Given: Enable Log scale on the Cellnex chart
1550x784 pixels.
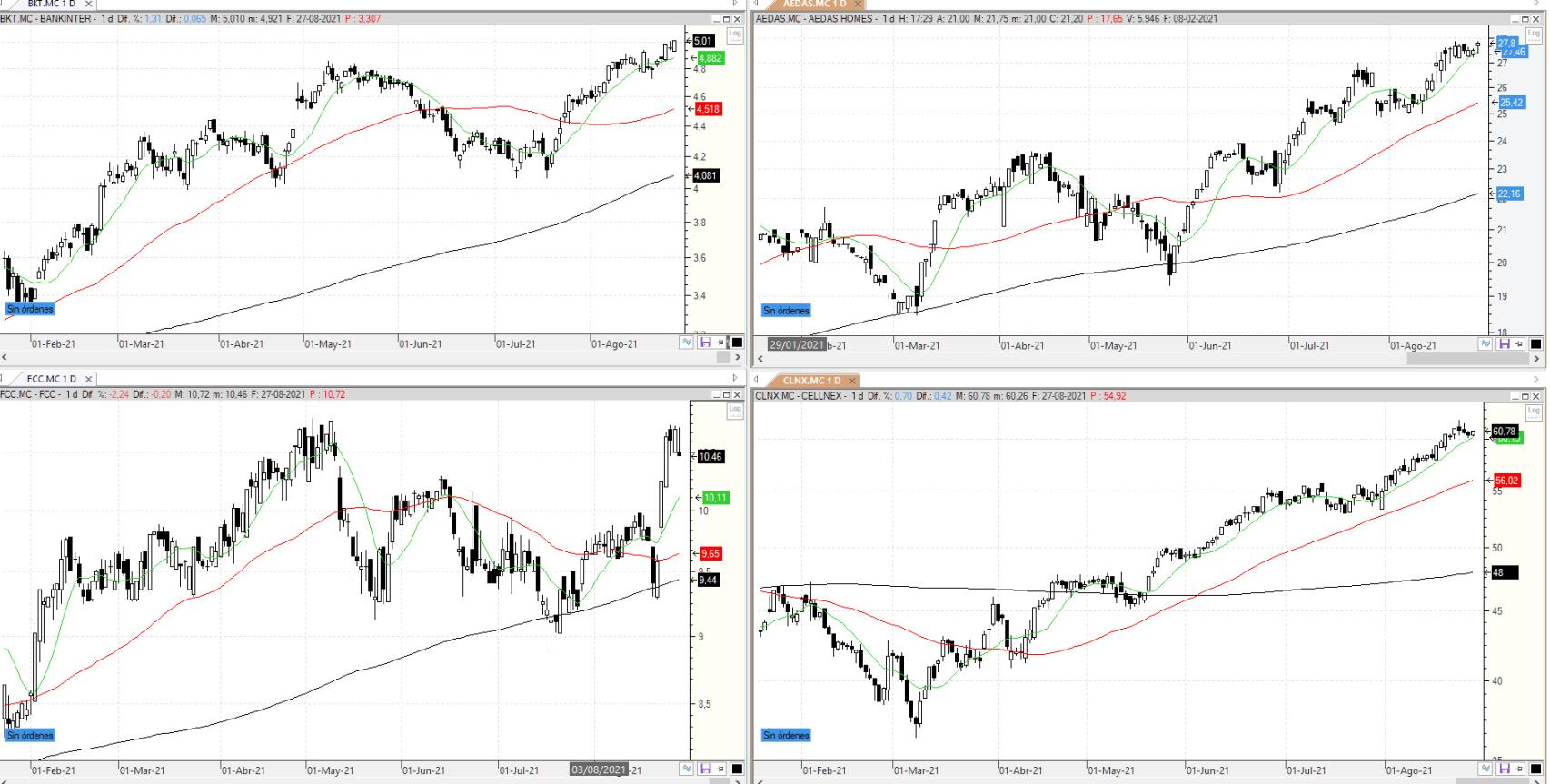Looking at the screenshot, I should click(1535, 410).
